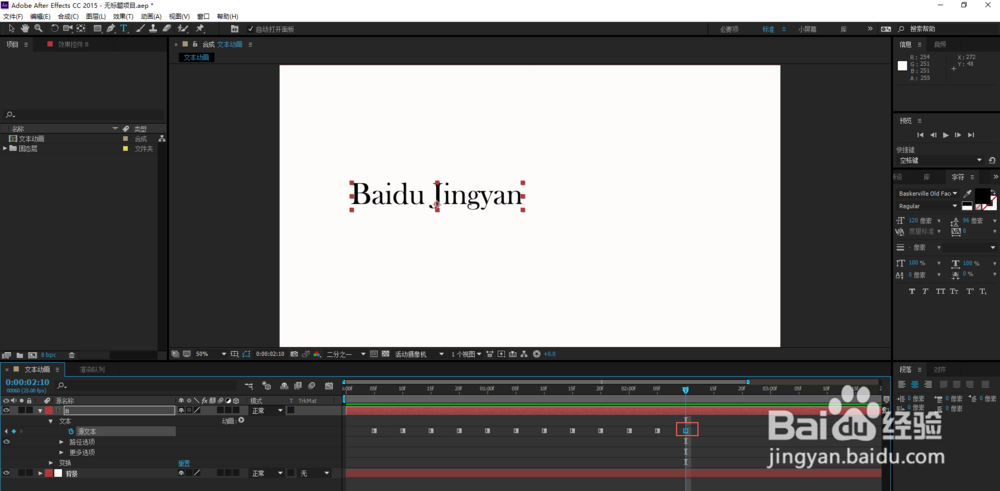The height and width of the screenshot is (491, 1000).
Task: Click the fill color black swatch
Action: pos(982,195)
